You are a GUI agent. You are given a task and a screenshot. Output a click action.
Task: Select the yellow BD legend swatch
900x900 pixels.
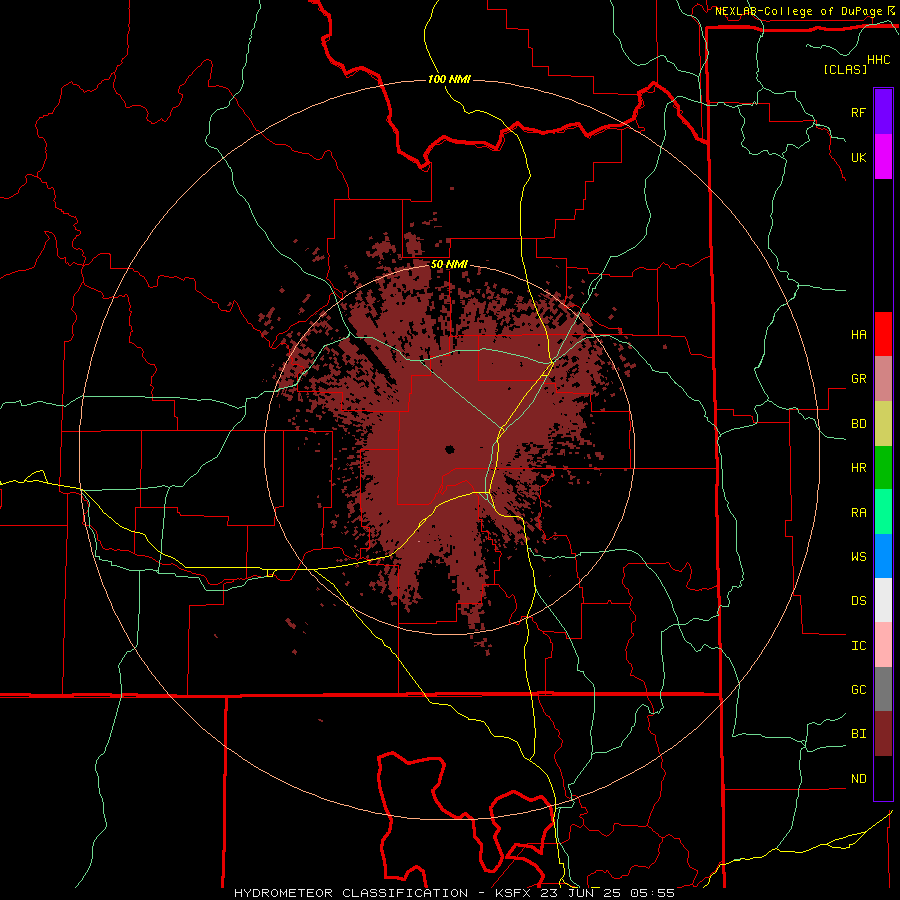[x=883, y=424]
